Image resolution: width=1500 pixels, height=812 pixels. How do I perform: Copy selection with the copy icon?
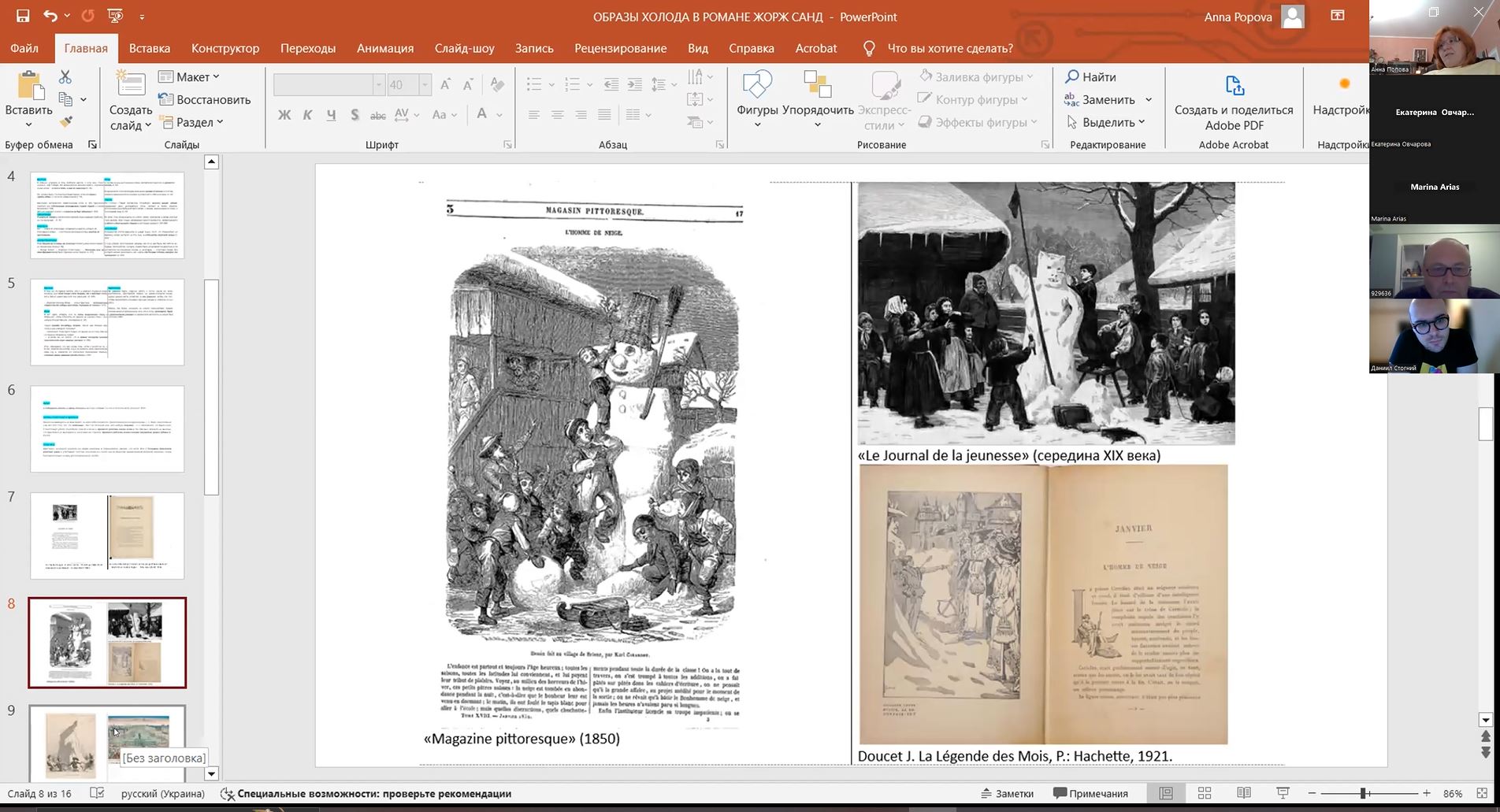point(65,99)
